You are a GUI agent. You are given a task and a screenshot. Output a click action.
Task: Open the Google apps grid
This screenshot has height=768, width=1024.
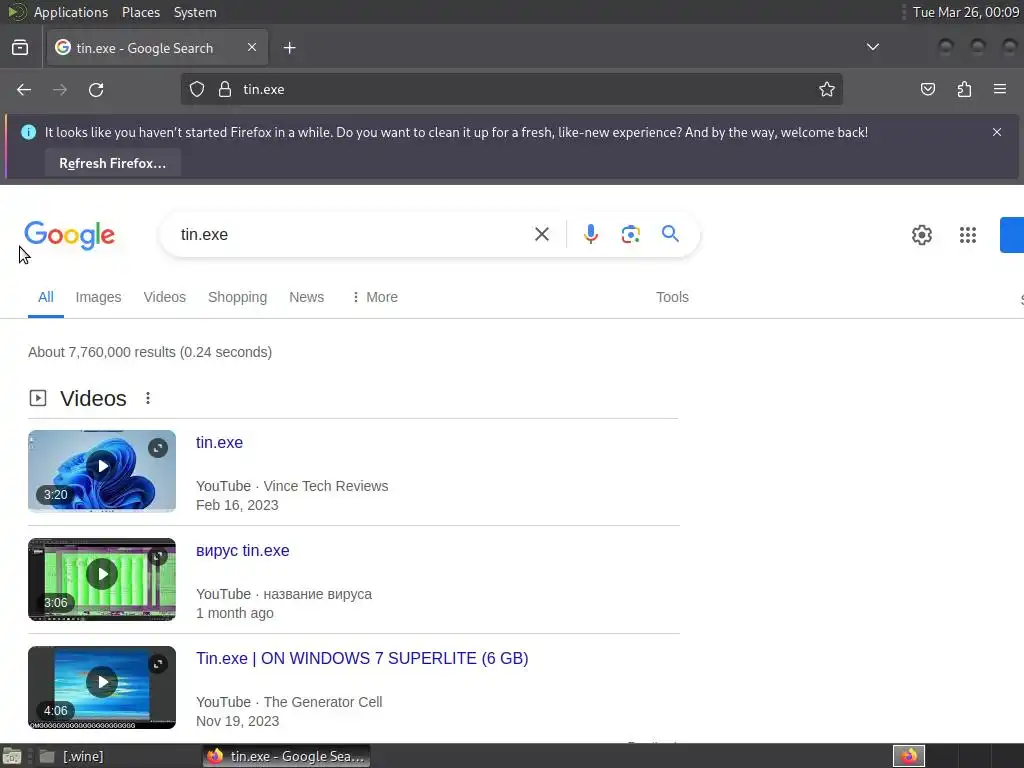coord(968,235)
